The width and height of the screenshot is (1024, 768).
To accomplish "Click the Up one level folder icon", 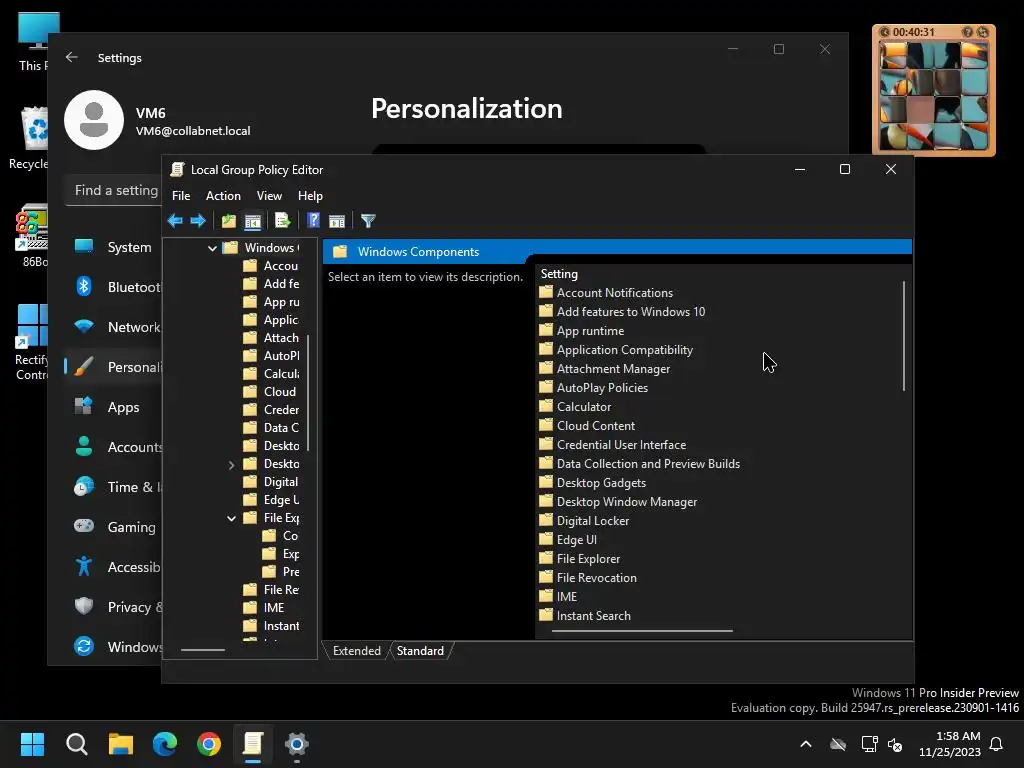I will click(229, 221).
